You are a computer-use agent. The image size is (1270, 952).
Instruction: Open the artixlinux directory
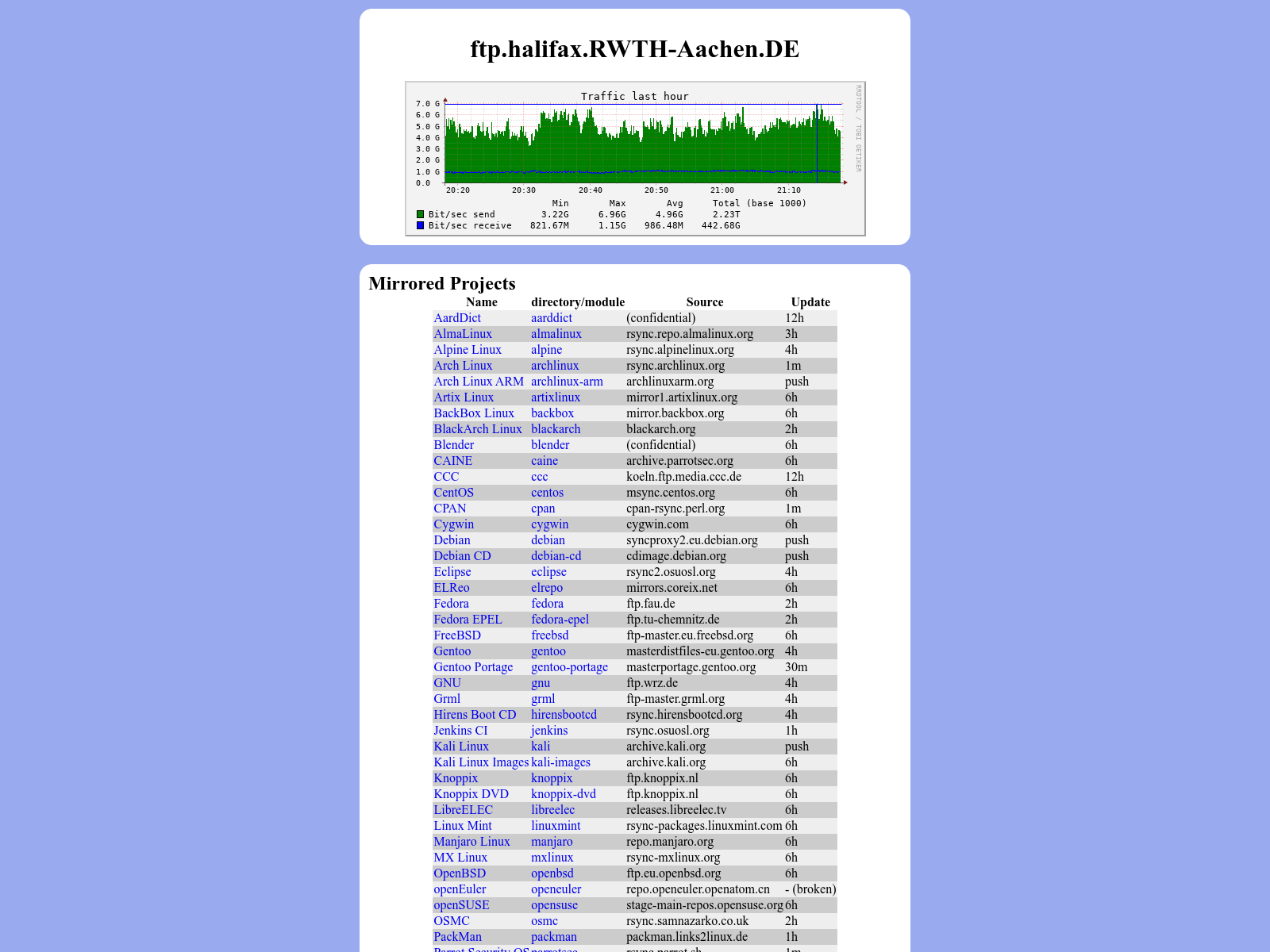tap(556, 397)
